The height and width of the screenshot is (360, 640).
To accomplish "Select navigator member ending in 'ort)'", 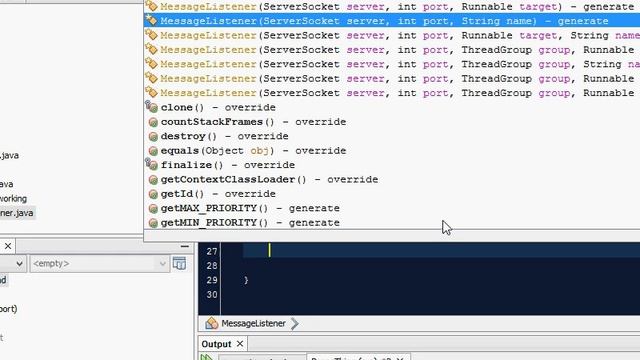I will 9,309.
